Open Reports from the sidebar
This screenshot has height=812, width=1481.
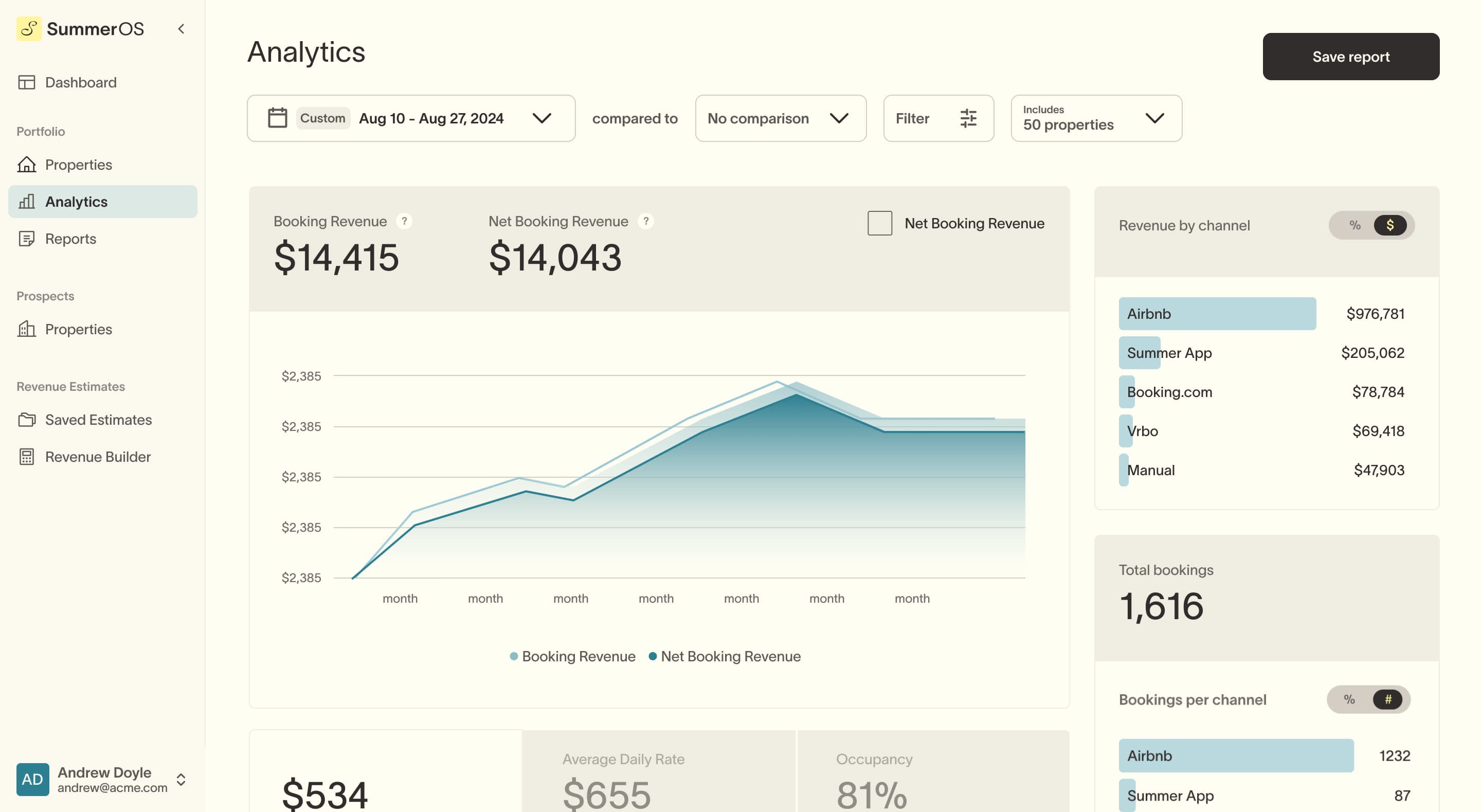coord(70,239)
